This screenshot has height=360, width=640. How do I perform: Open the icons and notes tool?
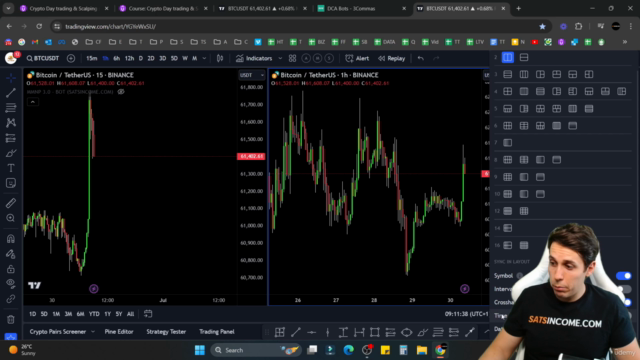11,183
